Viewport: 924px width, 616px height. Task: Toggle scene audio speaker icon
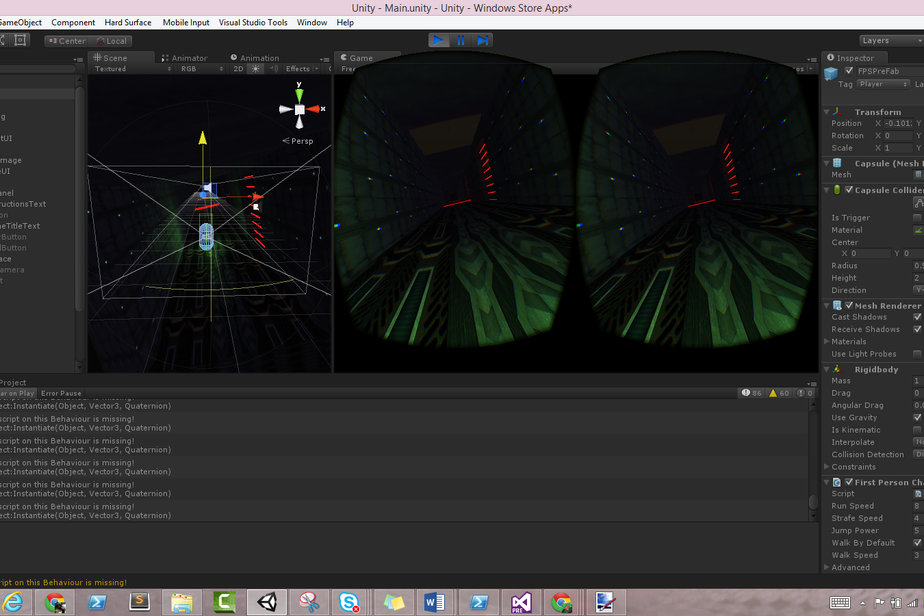[x=274, y=69]
